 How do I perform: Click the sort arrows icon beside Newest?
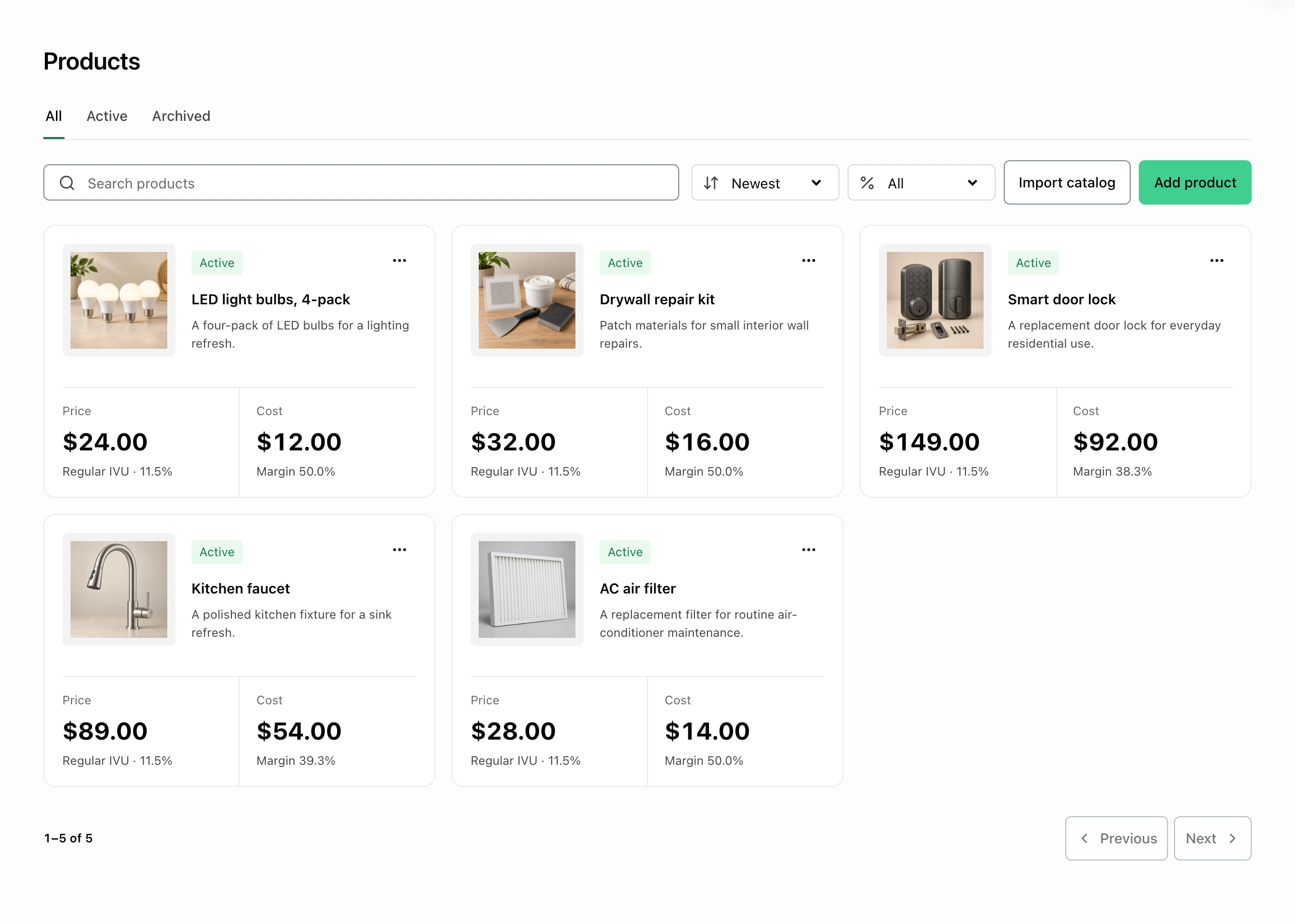[x=710, y=183]
